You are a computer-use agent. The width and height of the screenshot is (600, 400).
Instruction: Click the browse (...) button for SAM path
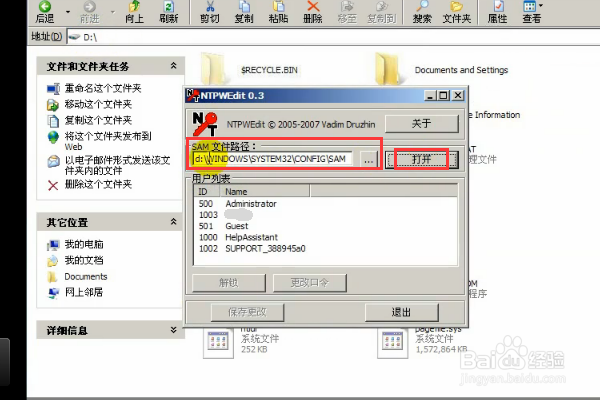368,160
